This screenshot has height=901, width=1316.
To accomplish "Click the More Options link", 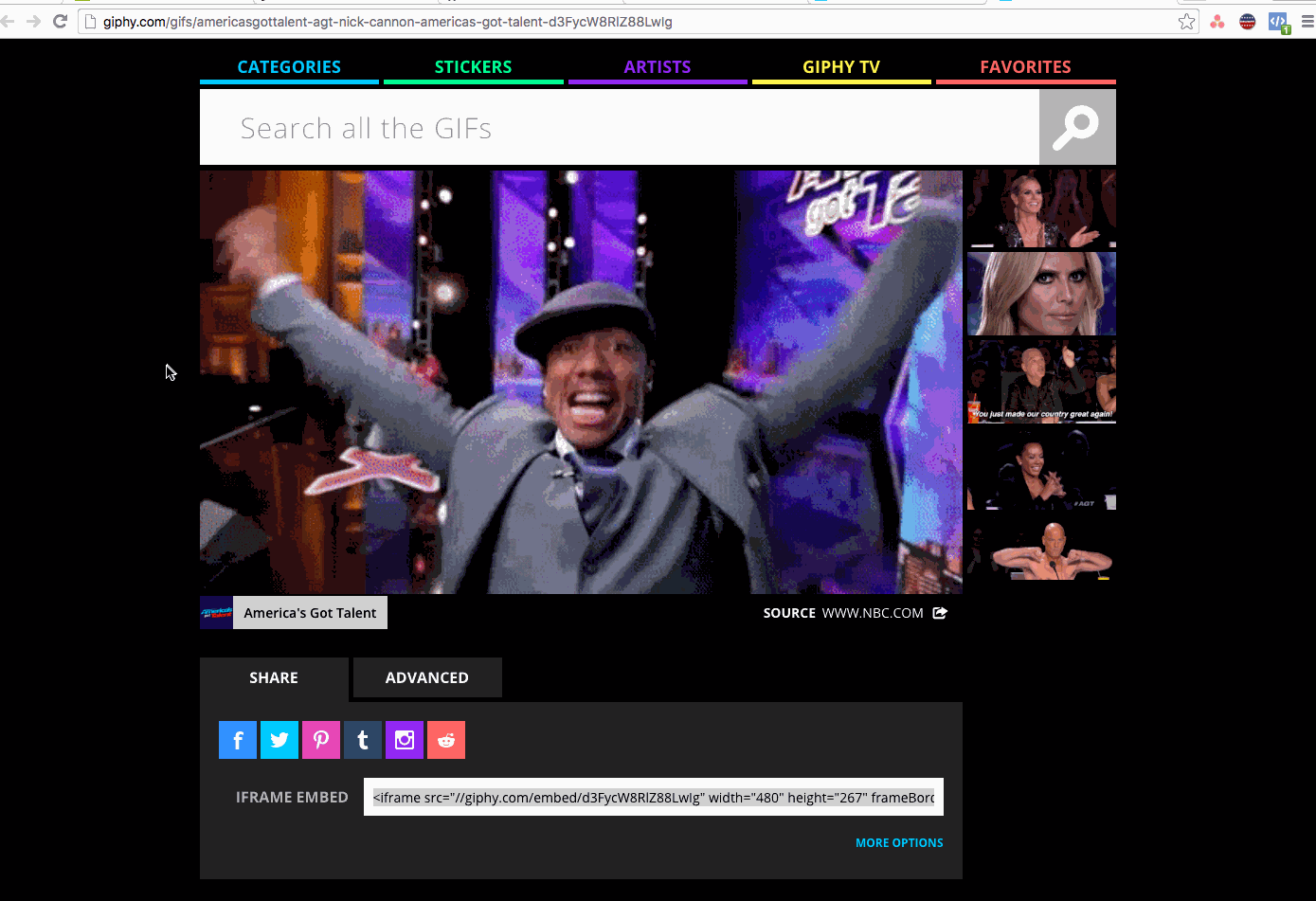I will click(899, 843).
